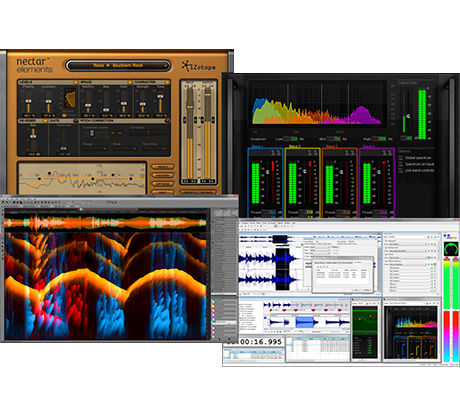The height and width of the screenshot is (416, 460).
Task: Click the Size slider handle in Space
Action: pos(106,109)
